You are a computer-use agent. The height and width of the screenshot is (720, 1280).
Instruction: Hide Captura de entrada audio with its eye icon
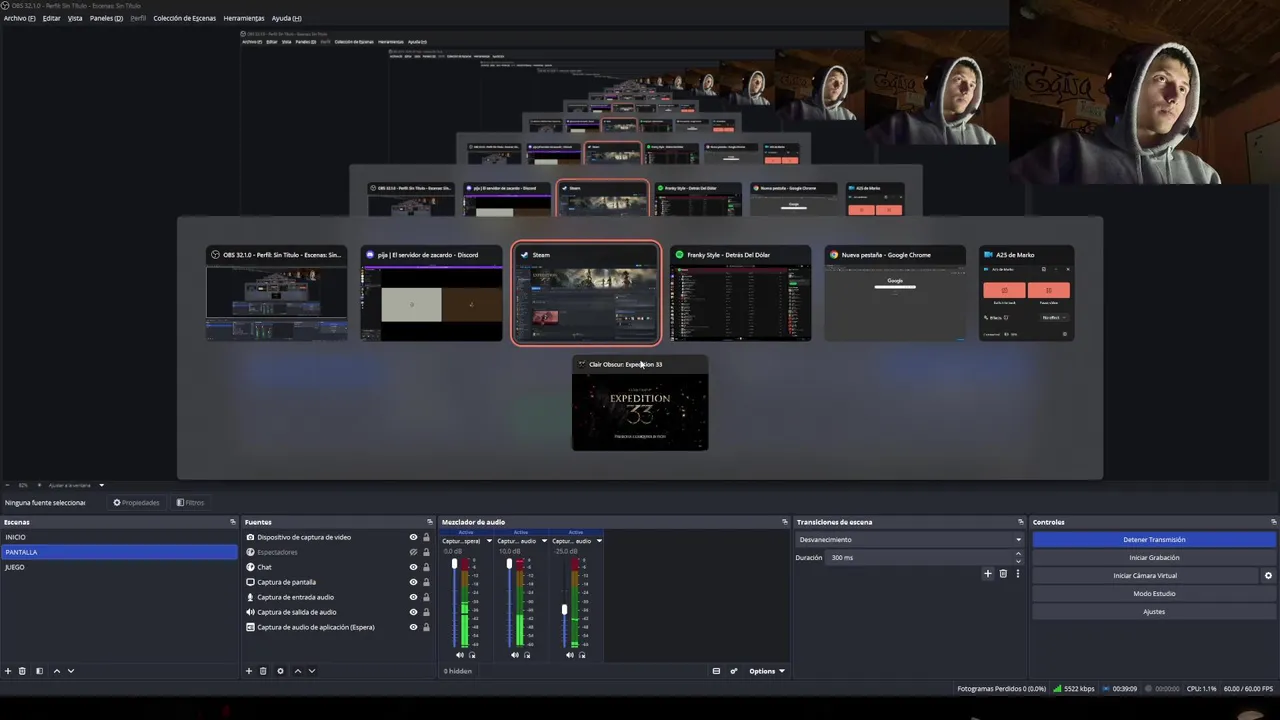click(x=413, y=597)
